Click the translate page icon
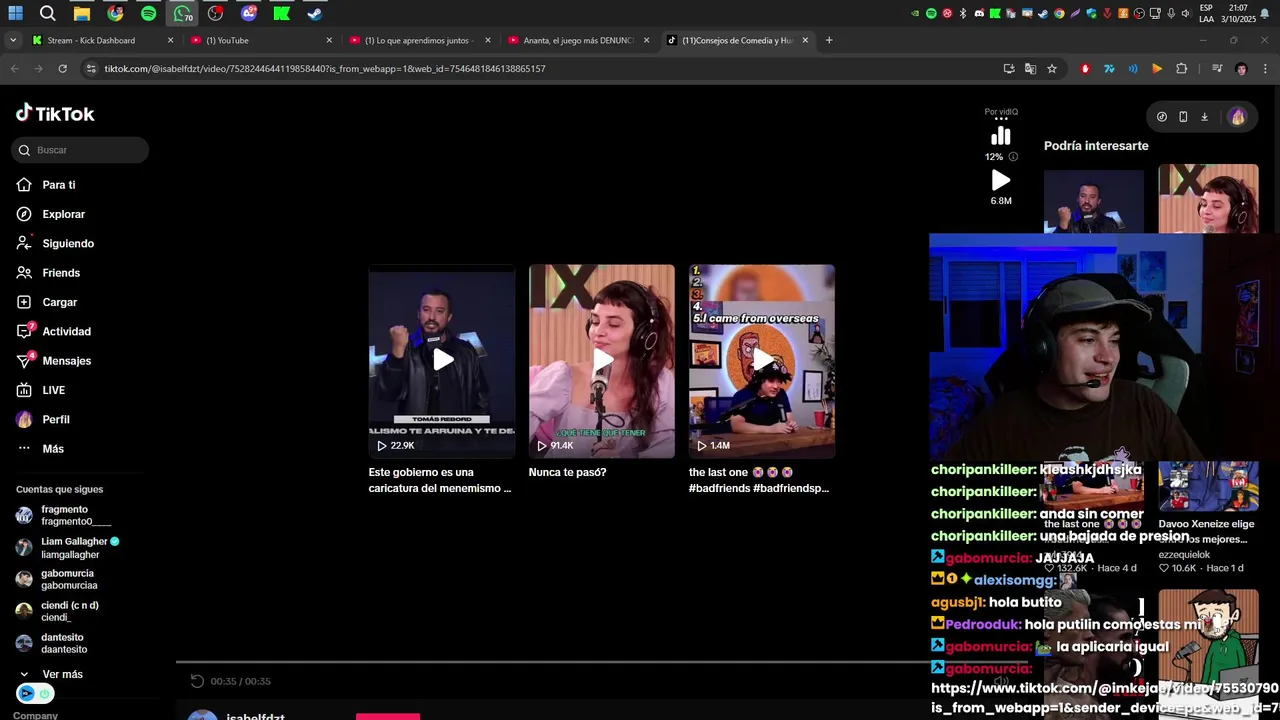1280x720 pixels. click(1030, 69)
